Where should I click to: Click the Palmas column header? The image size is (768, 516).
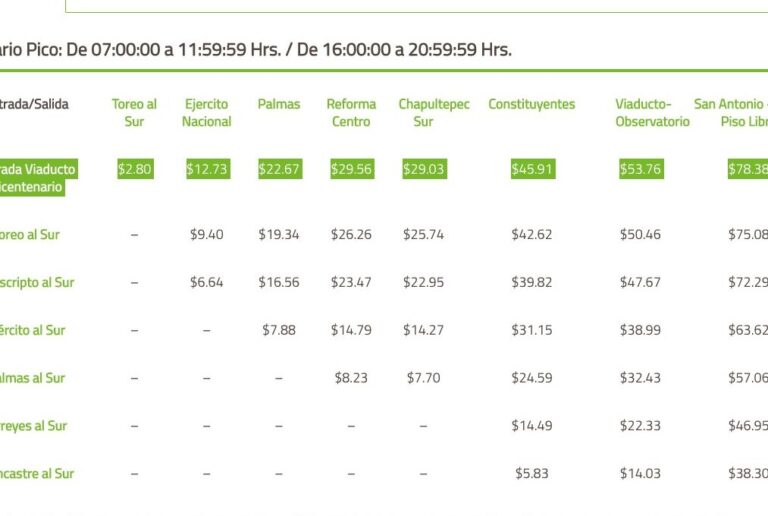click(x=279, y=104)
